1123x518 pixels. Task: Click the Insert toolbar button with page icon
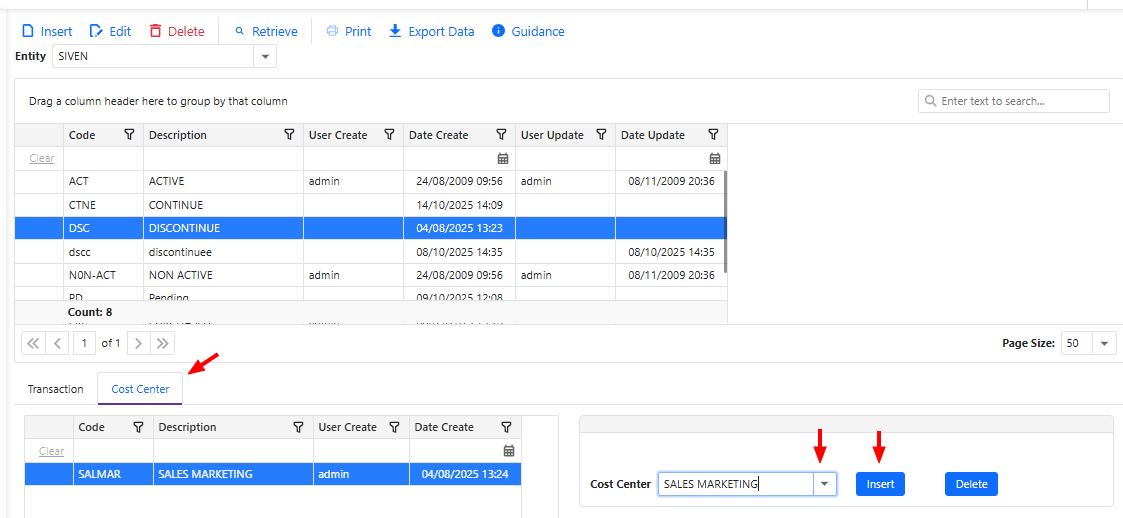47,32
